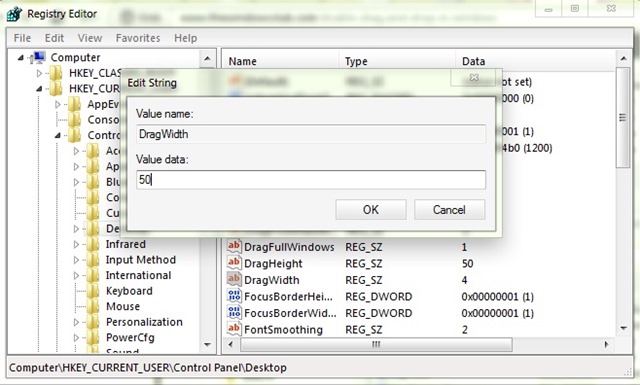The height and width of the screenshot is (385, 640).
Task: Expand the Infrared key
Action: [76, 245]
